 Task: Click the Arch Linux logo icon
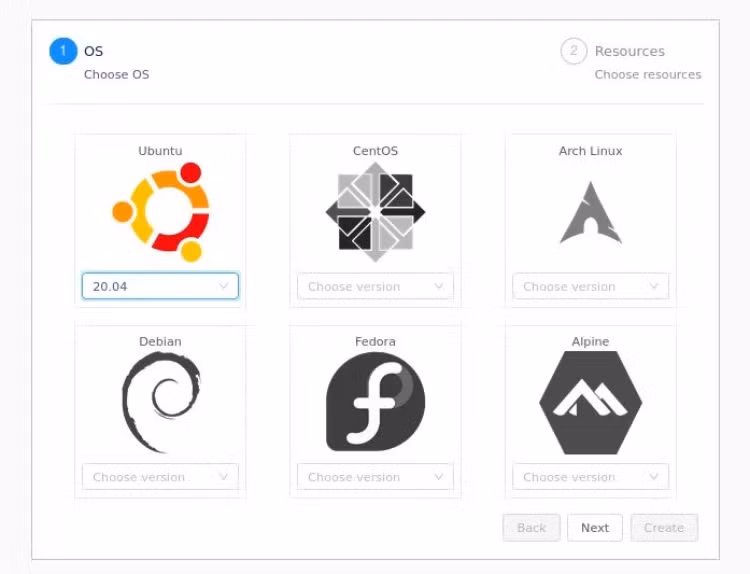(591, 213)
